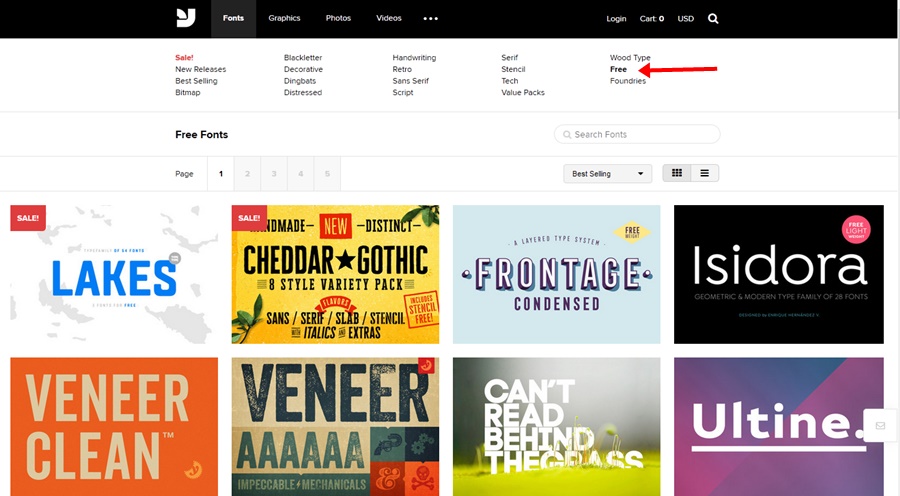Screen dimensions: 900x496
Task: Open the search magnifier icon in header
Action: (713, 18)
